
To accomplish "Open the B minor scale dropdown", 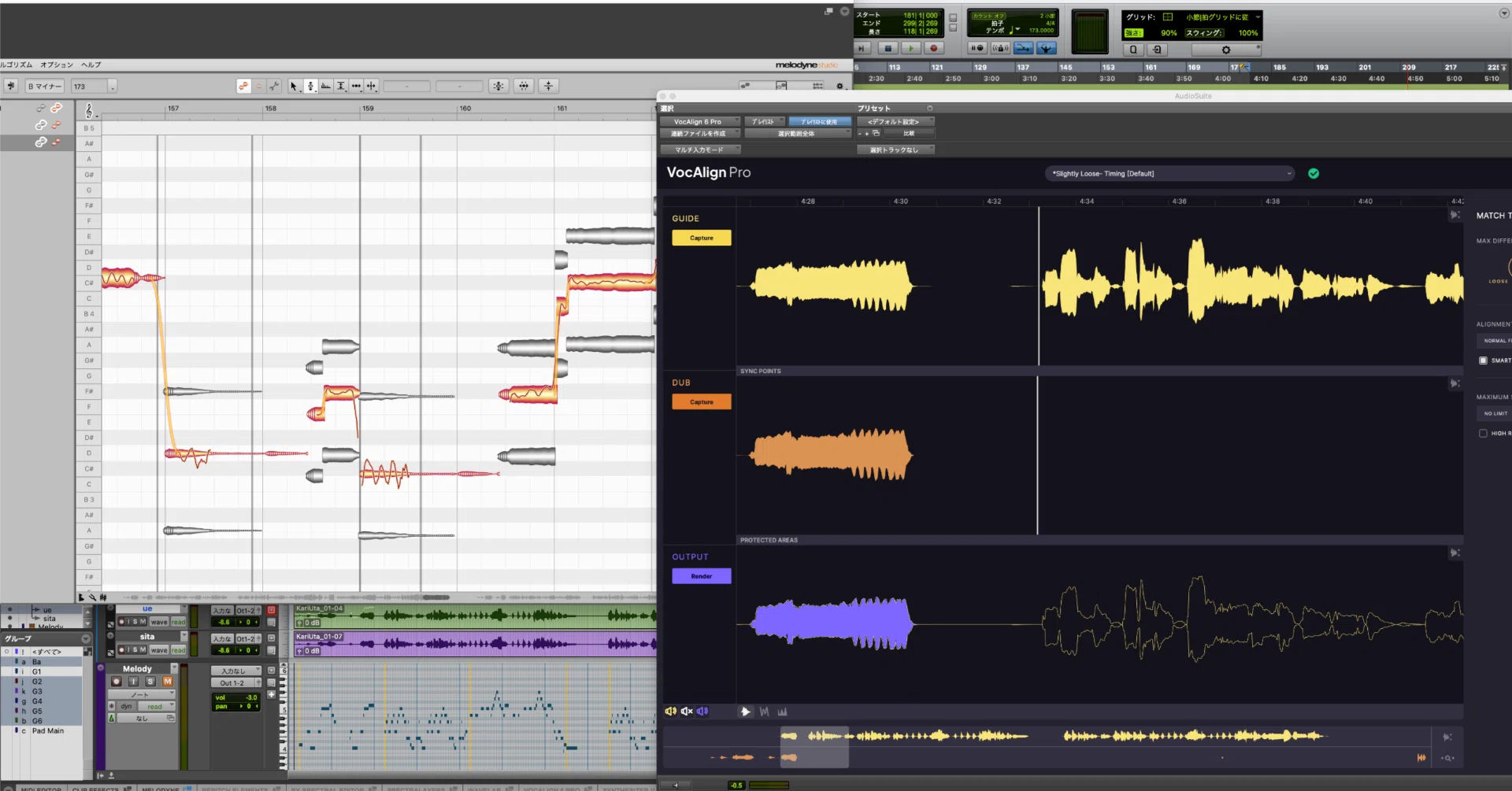I will tap(44, 87).
